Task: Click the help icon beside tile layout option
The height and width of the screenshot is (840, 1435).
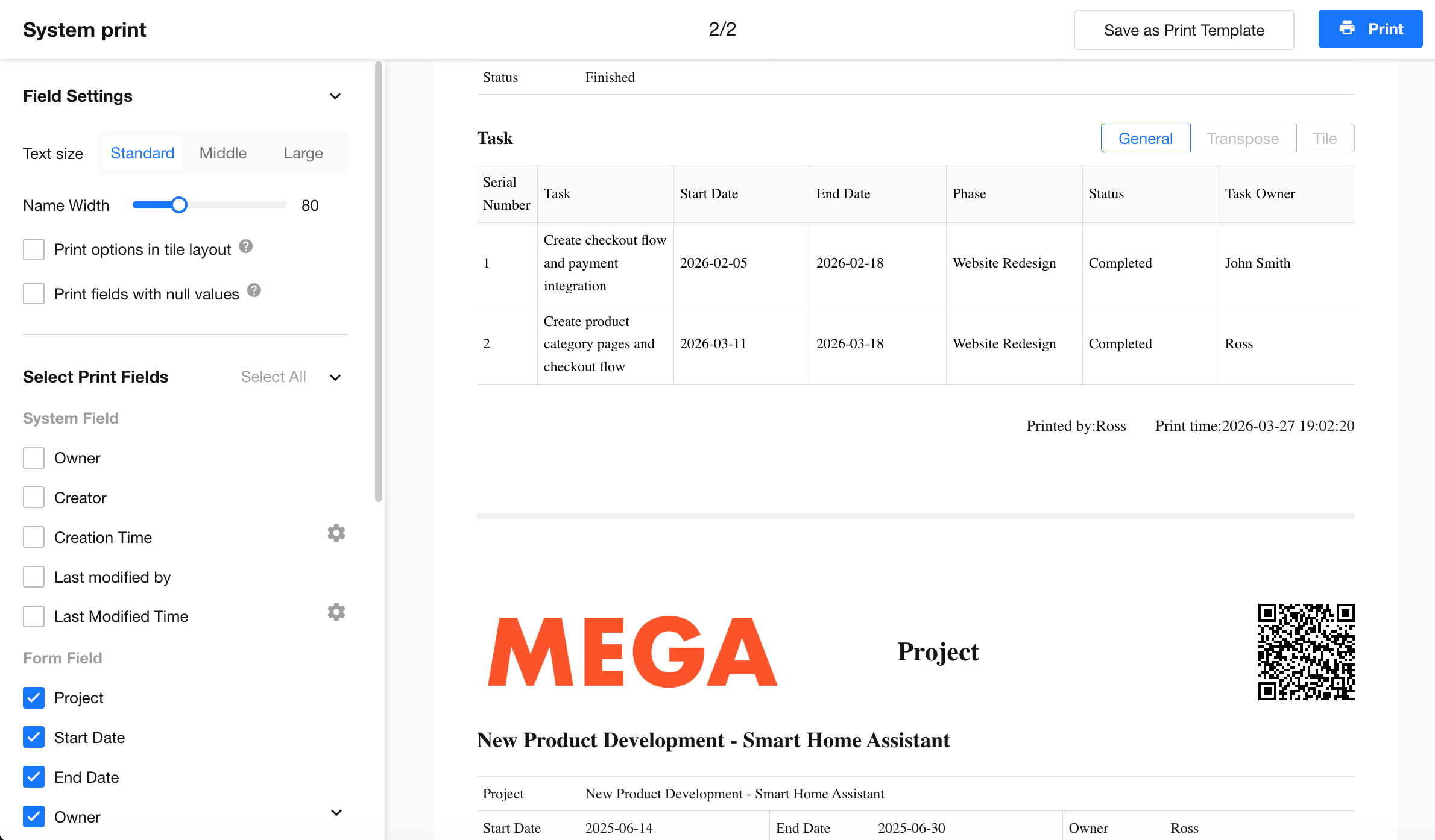Action: [x=246, y=246]
